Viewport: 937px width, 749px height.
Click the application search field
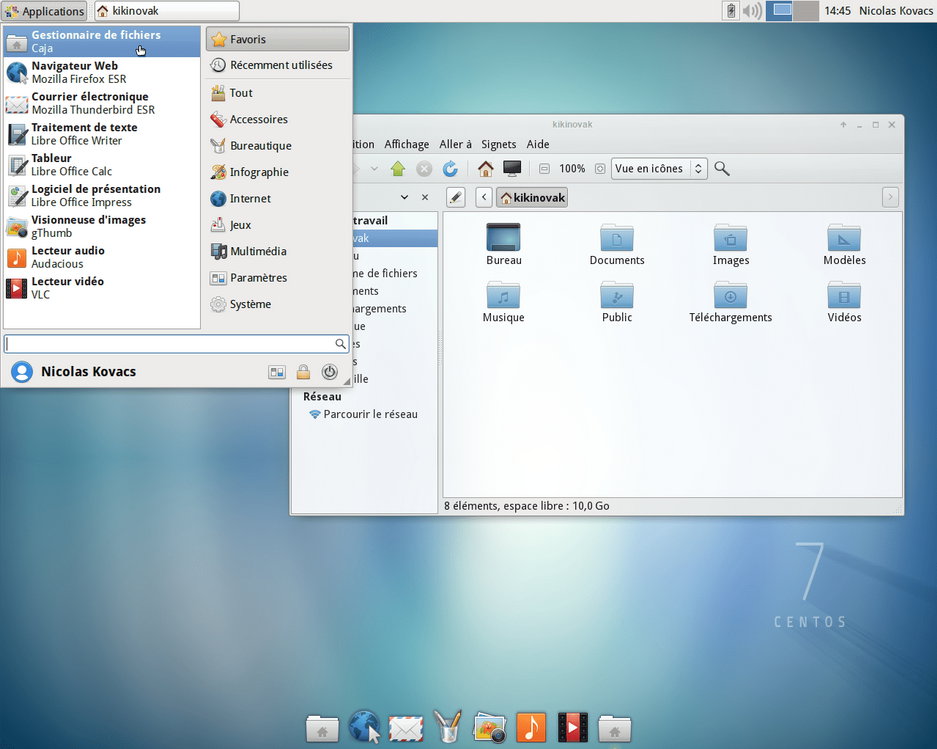[x=176, y=344]
